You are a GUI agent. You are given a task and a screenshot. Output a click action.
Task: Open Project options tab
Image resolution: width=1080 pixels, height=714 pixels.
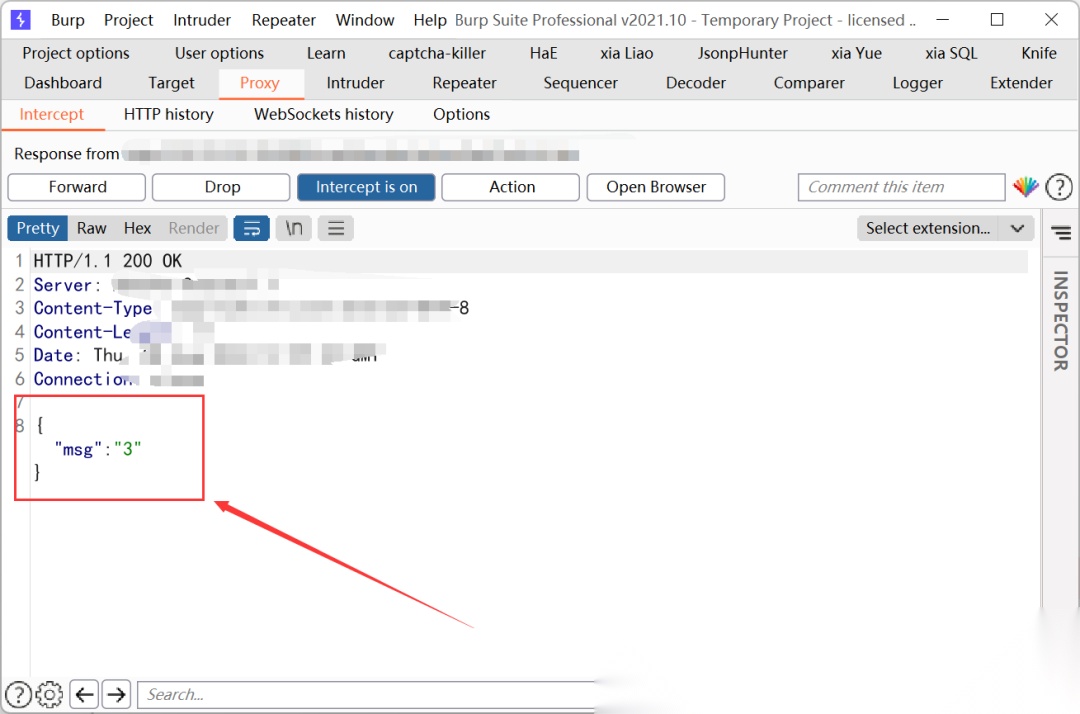pos(76,53)
